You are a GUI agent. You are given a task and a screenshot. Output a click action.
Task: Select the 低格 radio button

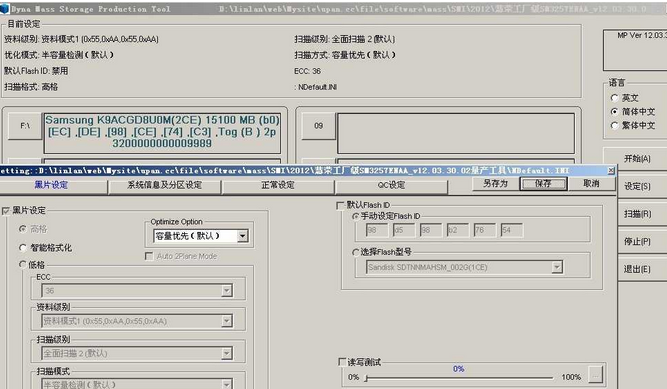point(23,264)
